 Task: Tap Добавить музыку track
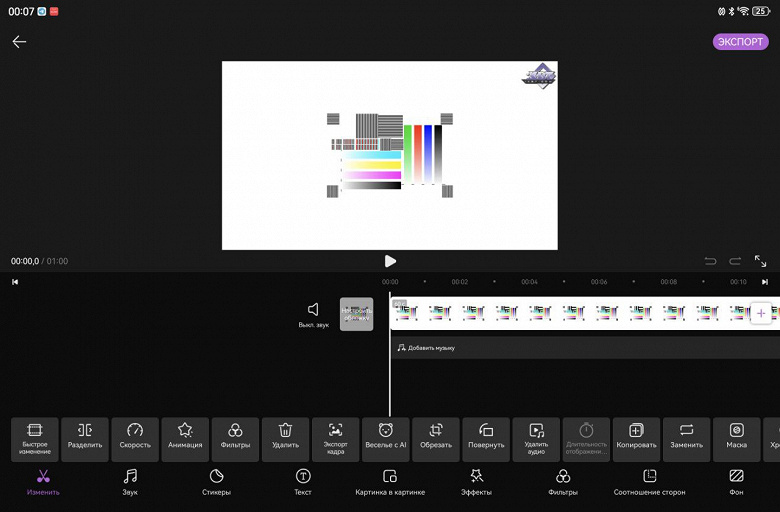click(585, 348)
